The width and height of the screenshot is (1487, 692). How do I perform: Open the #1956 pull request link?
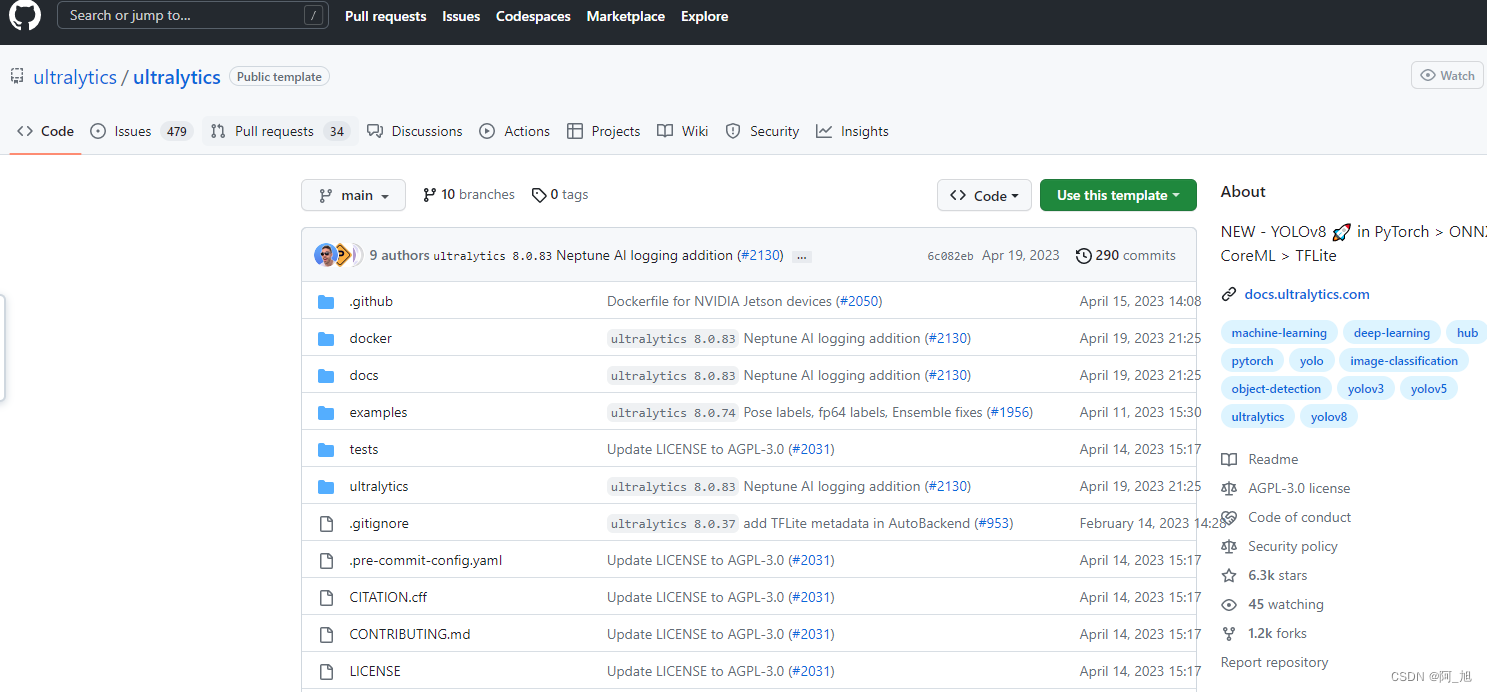(x=1010, y=412)
